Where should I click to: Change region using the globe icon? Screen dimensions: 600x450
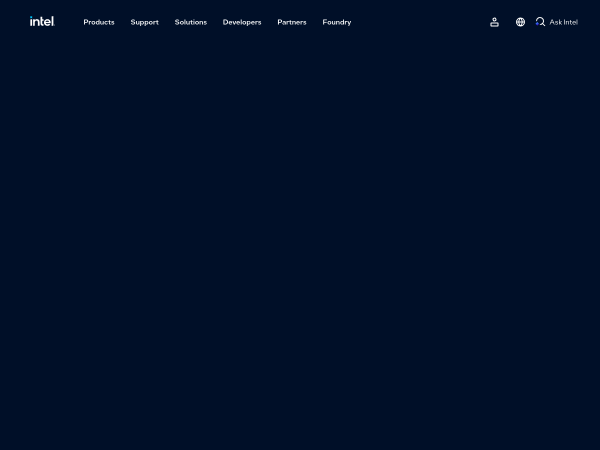(520, 22)
